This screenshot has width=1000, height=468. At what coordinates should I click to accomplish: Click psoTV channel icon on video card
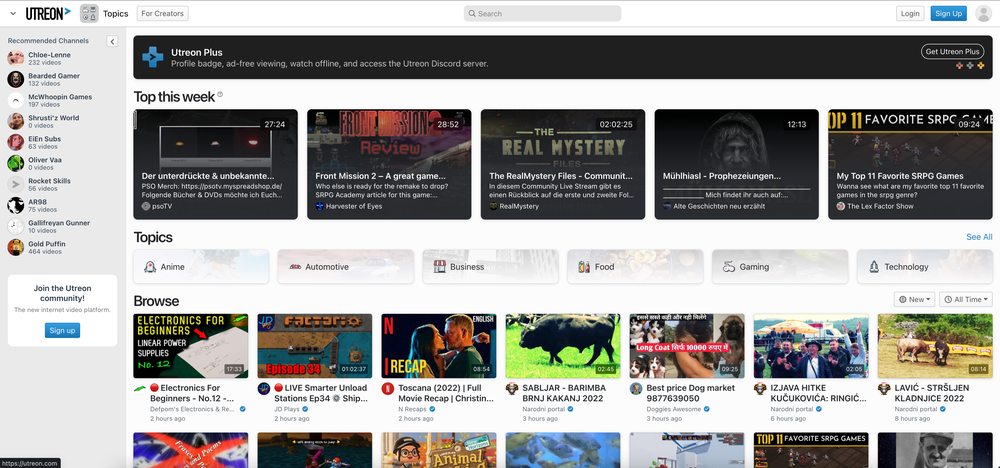146,207
